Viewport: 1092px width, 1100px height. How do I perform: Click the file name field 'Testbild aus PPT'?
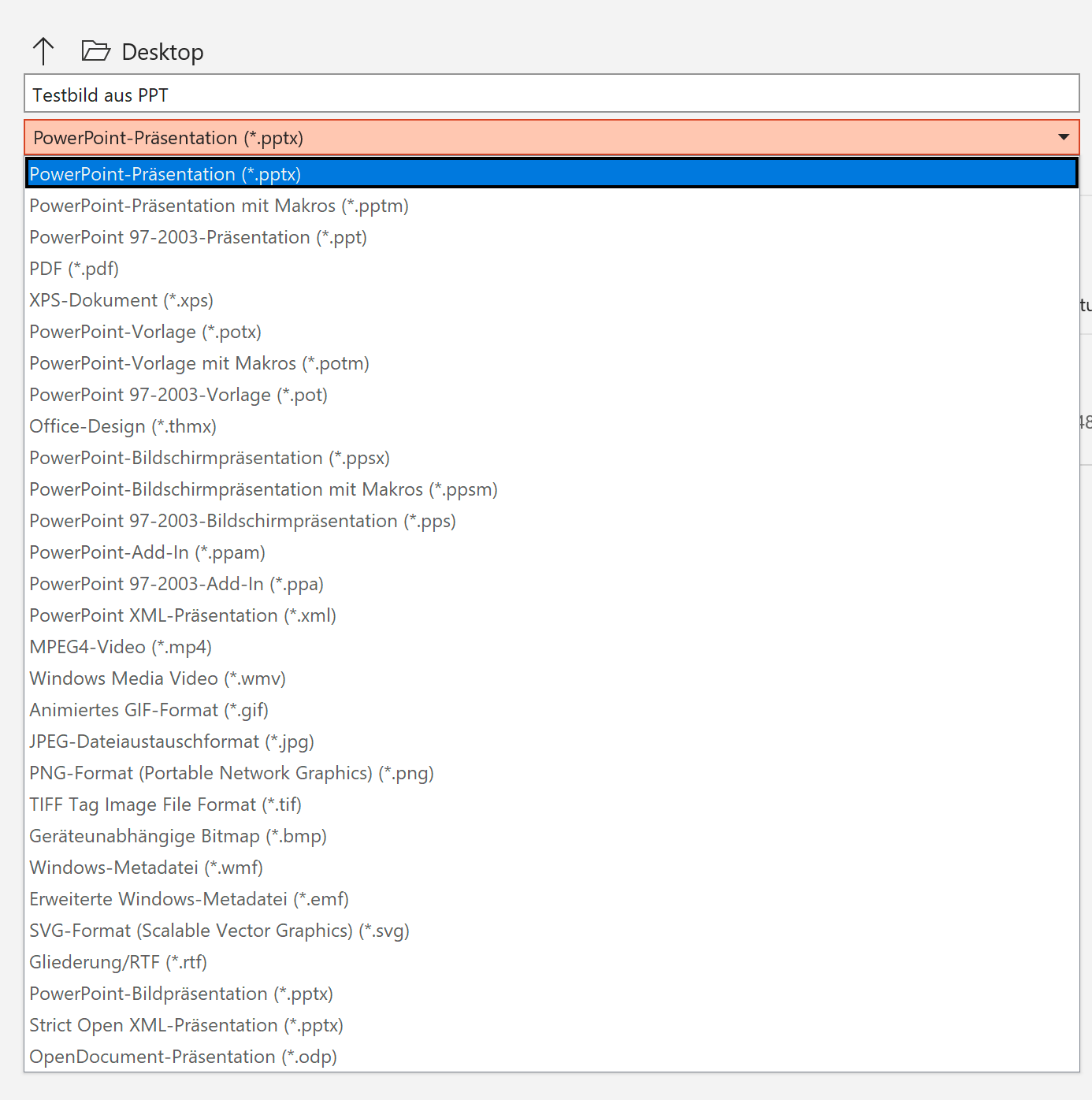552,94
